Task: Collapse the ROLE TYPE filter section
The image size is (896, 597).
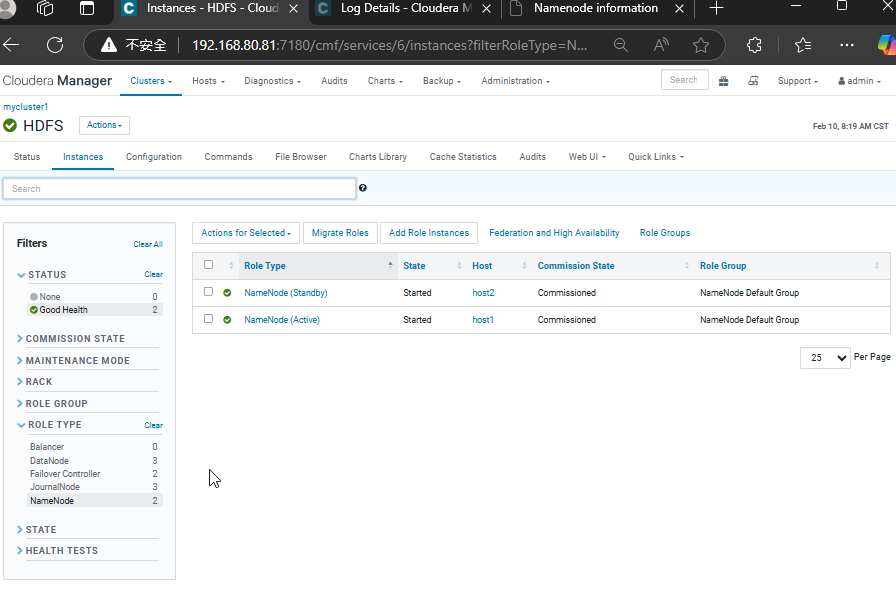Action: [49, 425]
